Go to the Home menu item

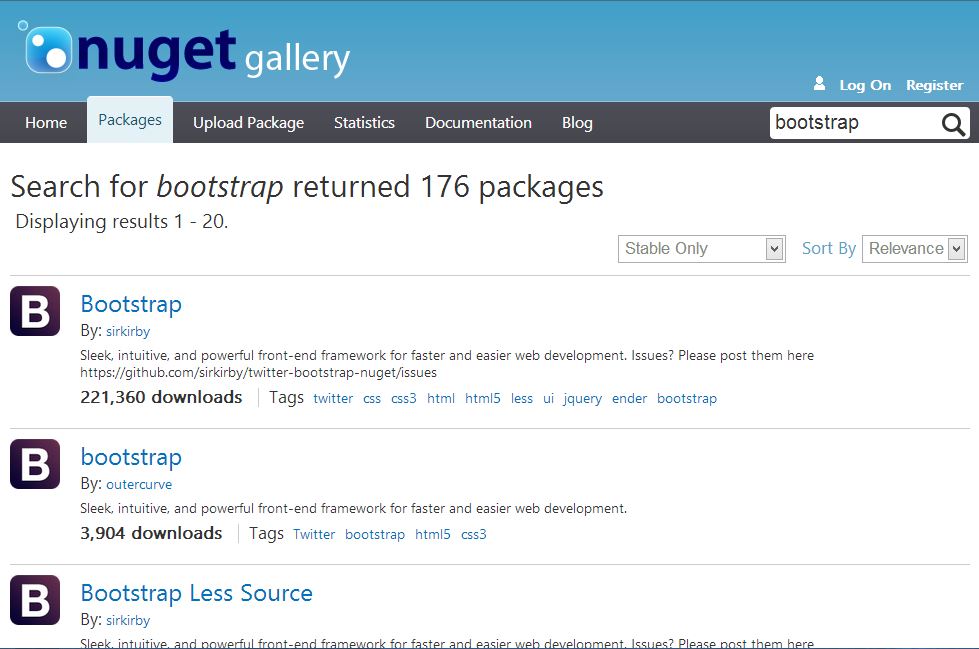click(46, 122)
